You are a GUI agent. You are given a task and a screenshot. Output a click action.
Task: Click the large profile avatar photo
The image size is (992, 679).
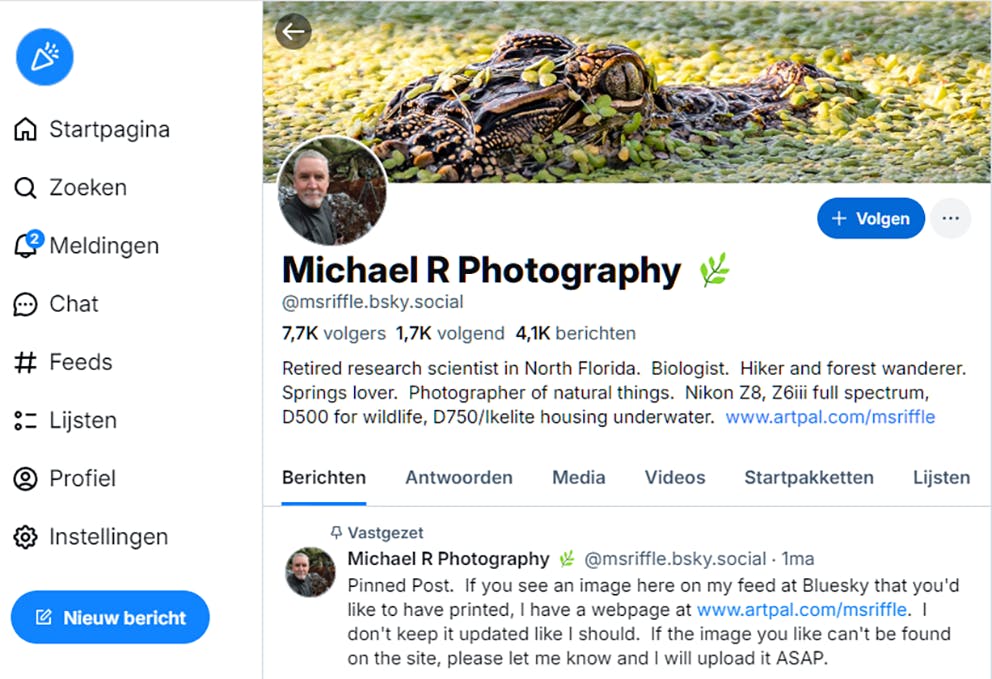click(x=332, y=193)
